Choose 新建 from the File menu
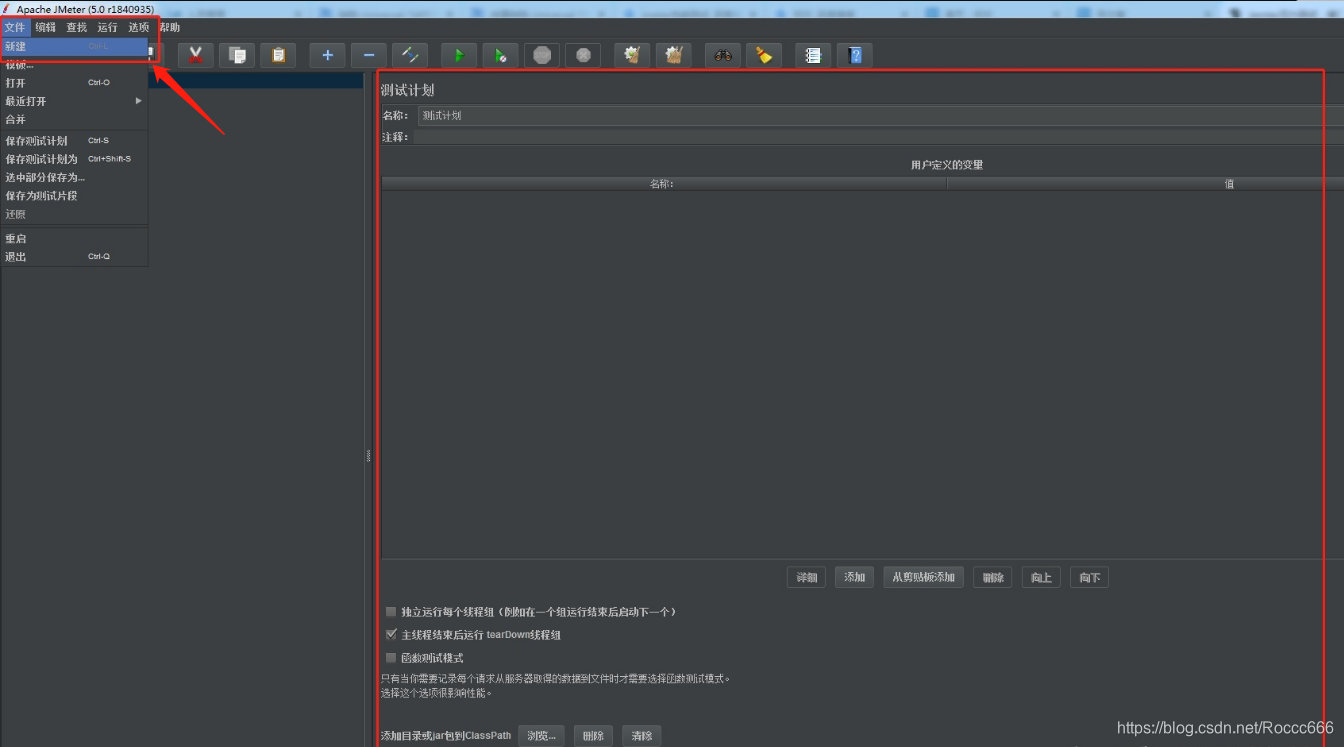 coord(74,46)
